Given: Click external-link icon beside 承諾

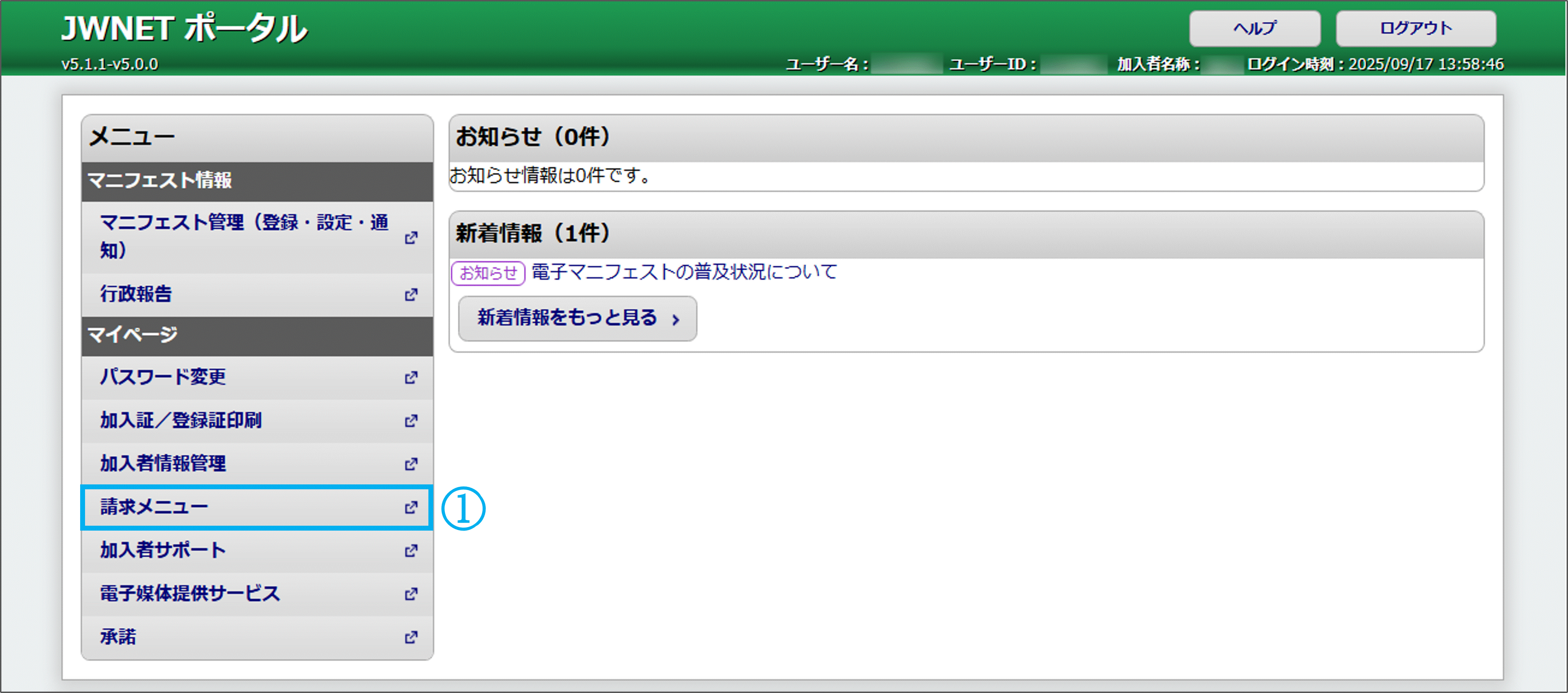Looking at the screenshot, I should (411, 637).
